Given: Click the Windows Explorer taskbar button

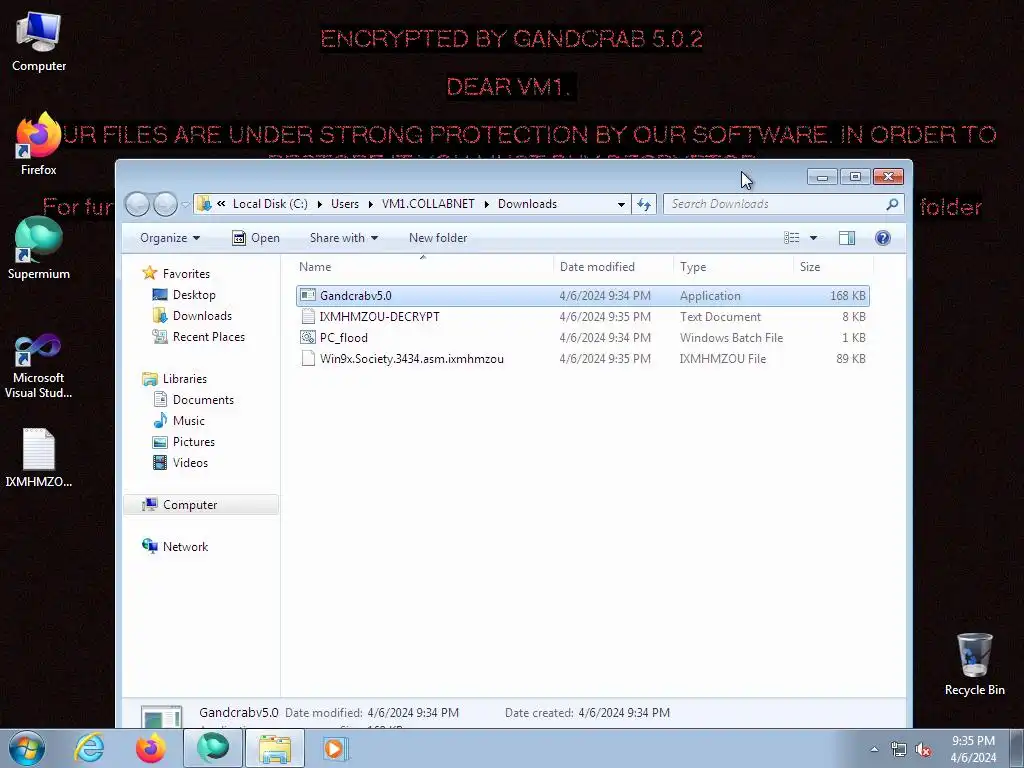Looking at the screenshot, I should tap(275, 748).
